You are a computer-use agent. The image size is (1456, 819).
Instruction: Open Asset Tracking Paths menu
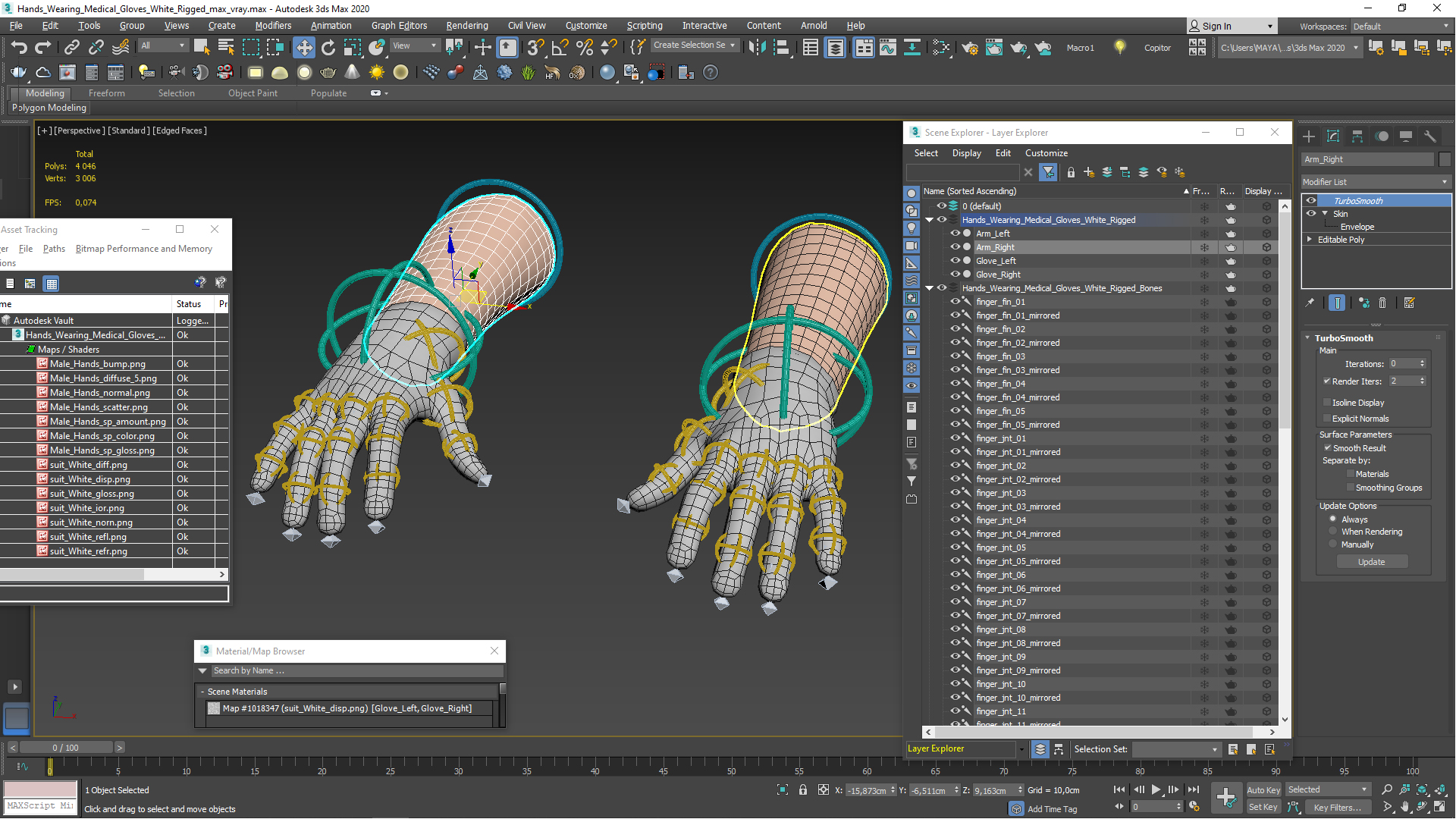(54, 249)
